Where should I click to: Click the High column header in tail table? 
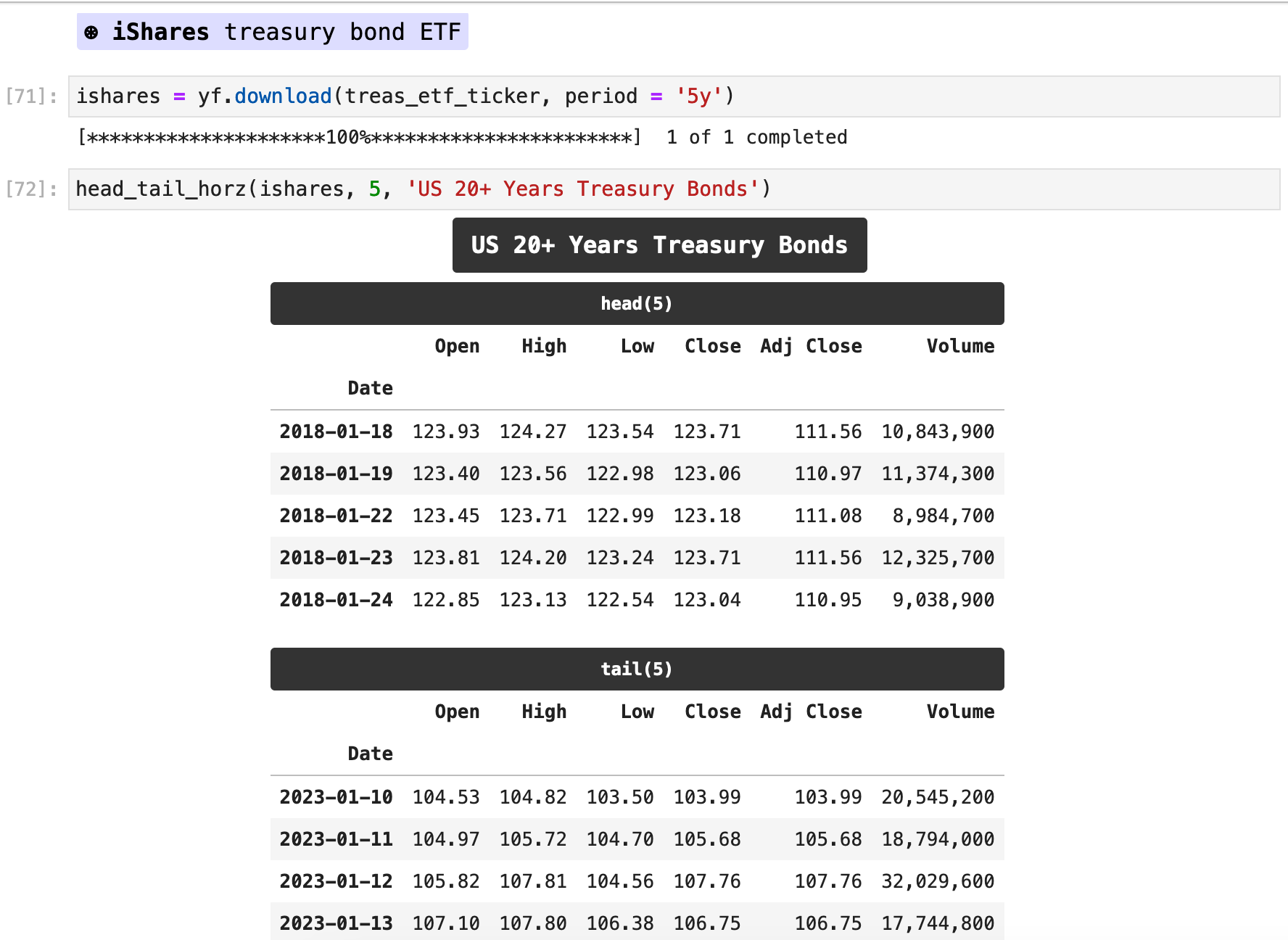pos(544,712)
